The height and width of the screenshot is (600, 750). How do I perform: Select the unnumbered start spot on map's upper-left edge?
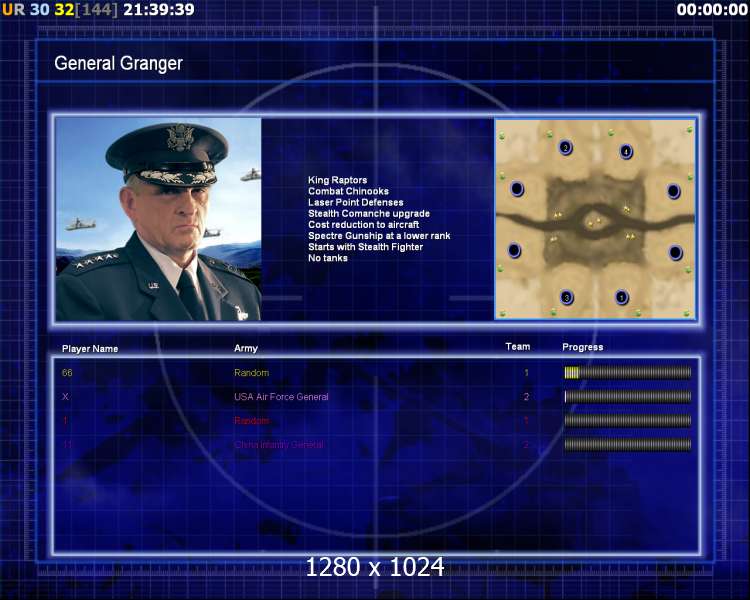point(517,189)
